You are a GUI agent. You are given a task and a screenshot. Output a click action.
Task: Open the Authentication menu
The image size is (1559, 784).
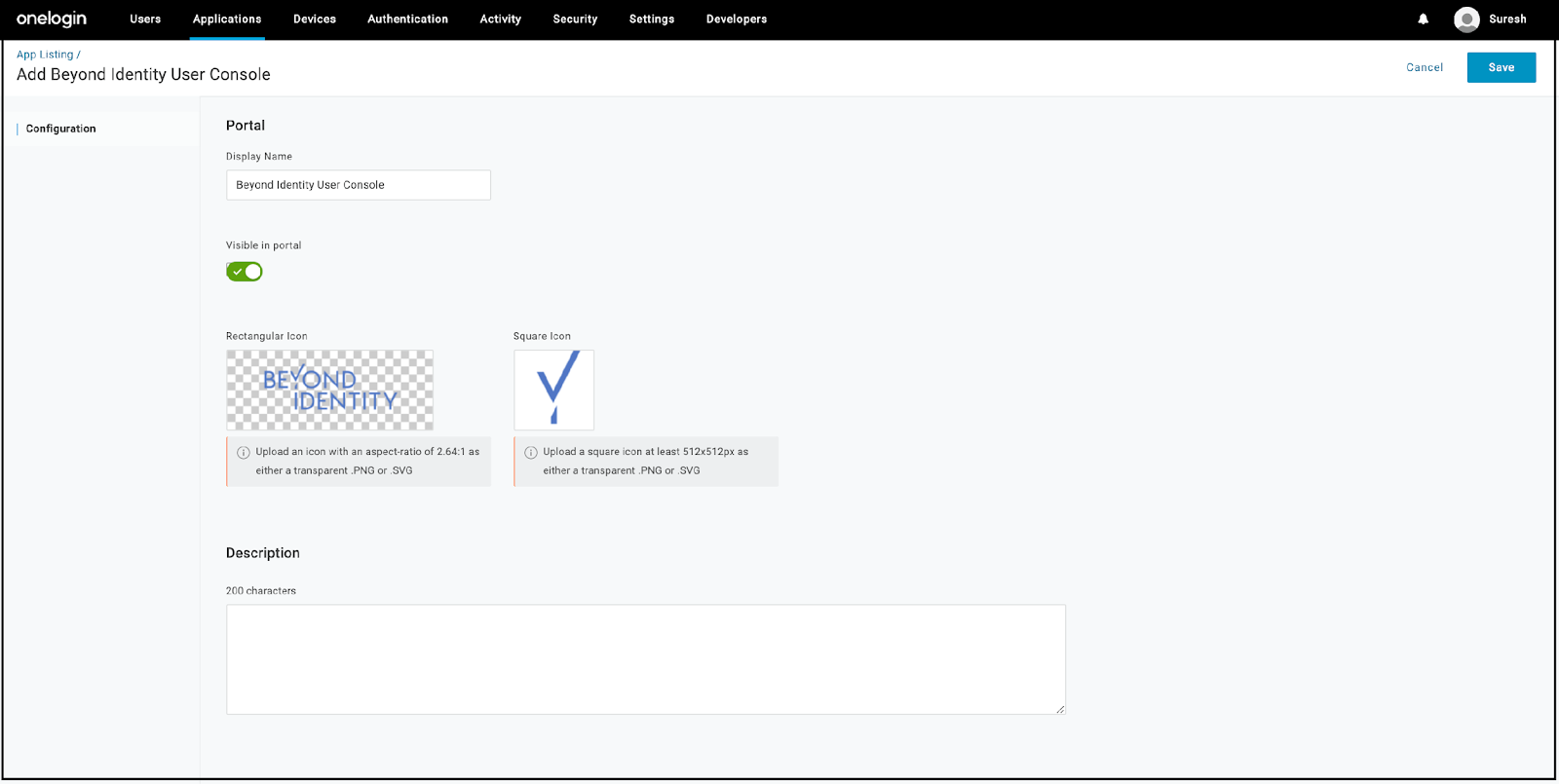click(x=407, y=19)
